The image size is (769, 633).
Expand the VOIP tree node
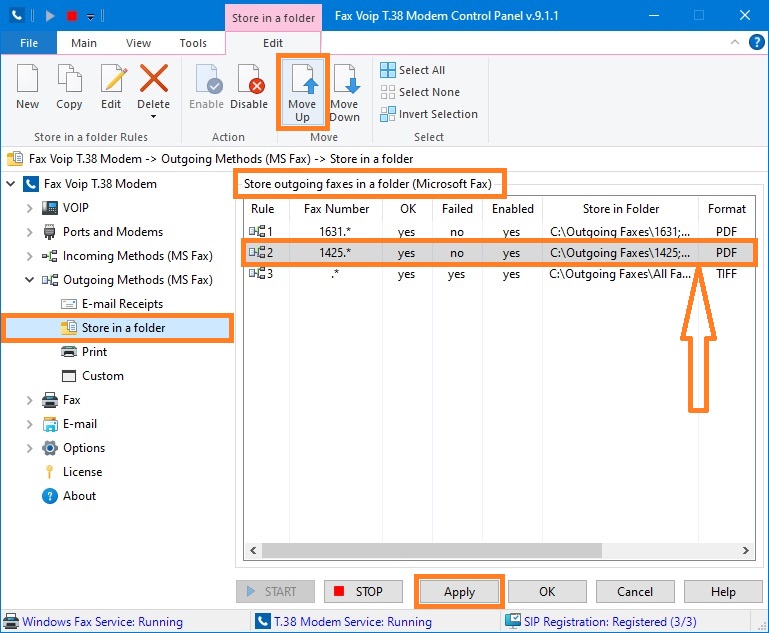tap(29, 208)
